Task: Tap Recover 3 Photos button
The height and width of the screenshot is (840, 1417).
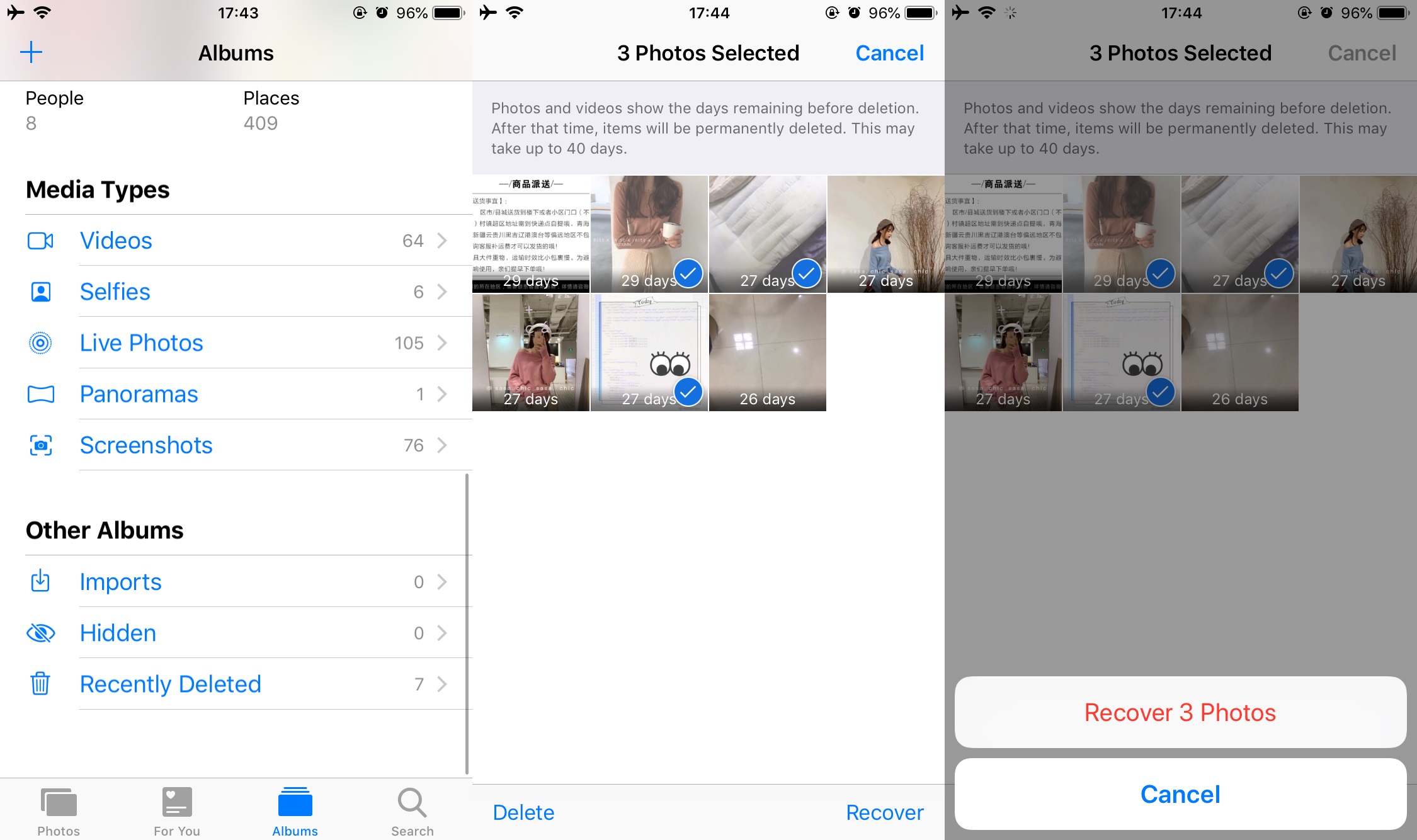Action: click(1180, 712)
